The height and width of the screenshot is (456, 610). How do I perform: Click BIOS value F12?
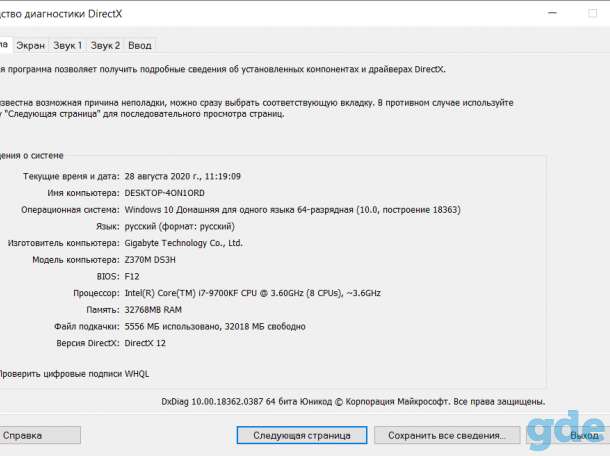(x=132, y=277)
